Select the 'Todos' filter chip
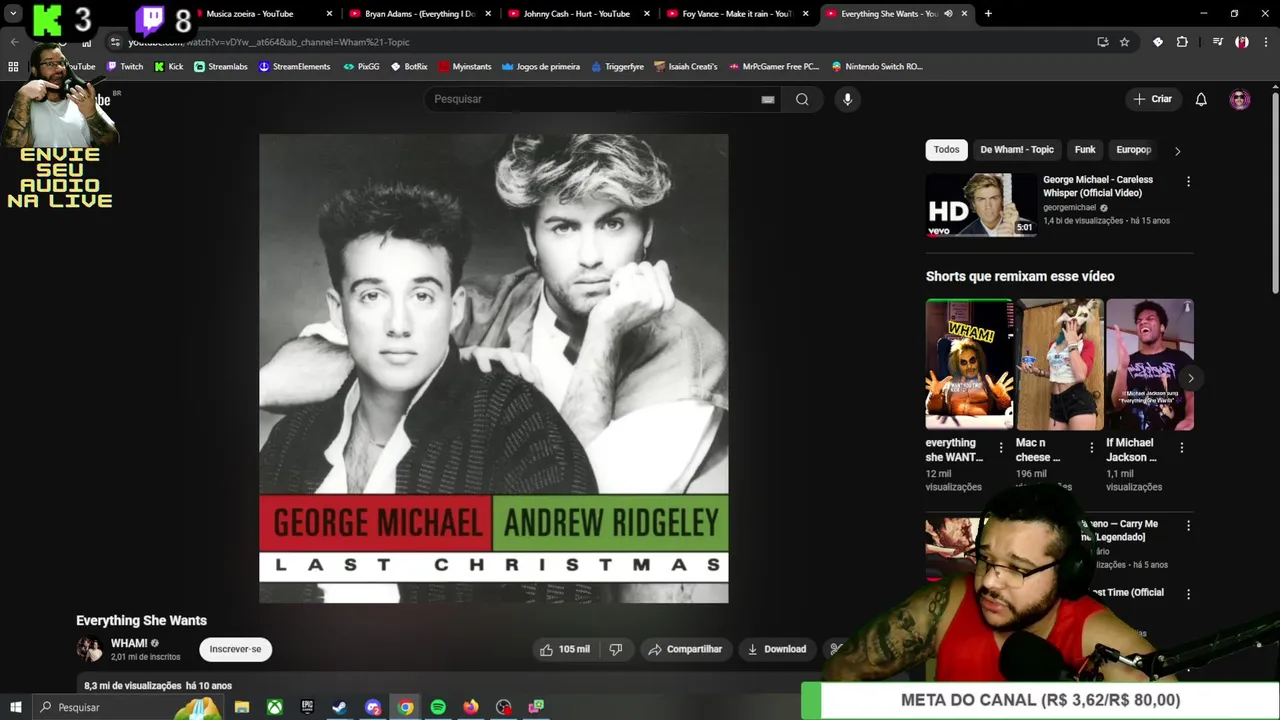1280x720 pixels. coord(946,150)
